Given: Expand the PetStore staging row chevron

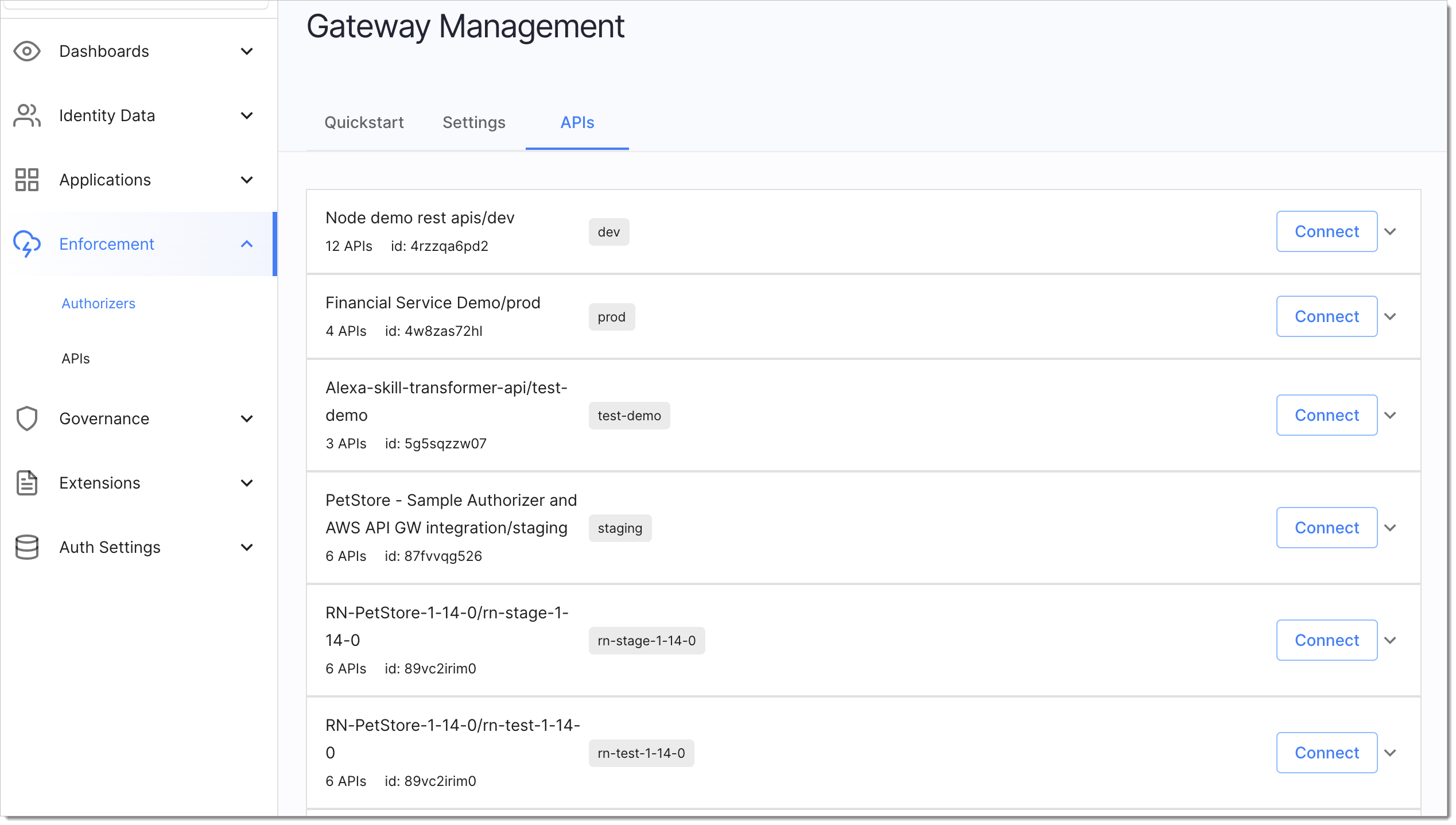Looking at the screenshot, I should (1390, 528).
